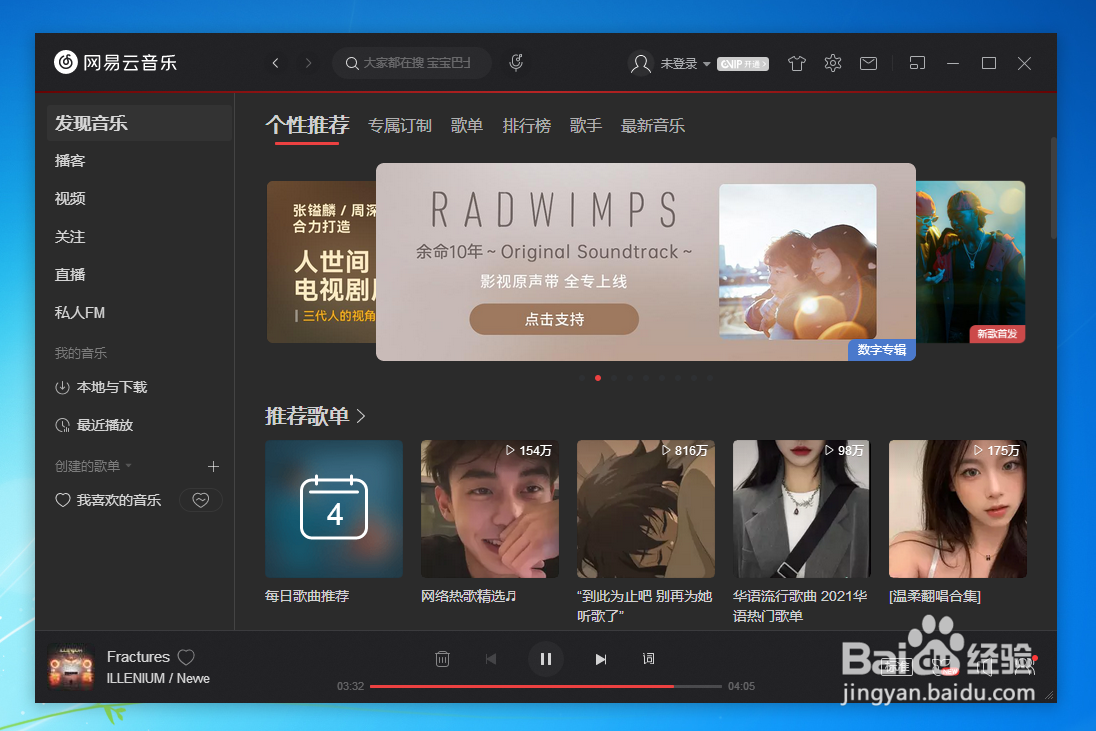Like the song Fractures with the heart
The width and height of the screenshot is (1096, 731).
pos(186,657)
